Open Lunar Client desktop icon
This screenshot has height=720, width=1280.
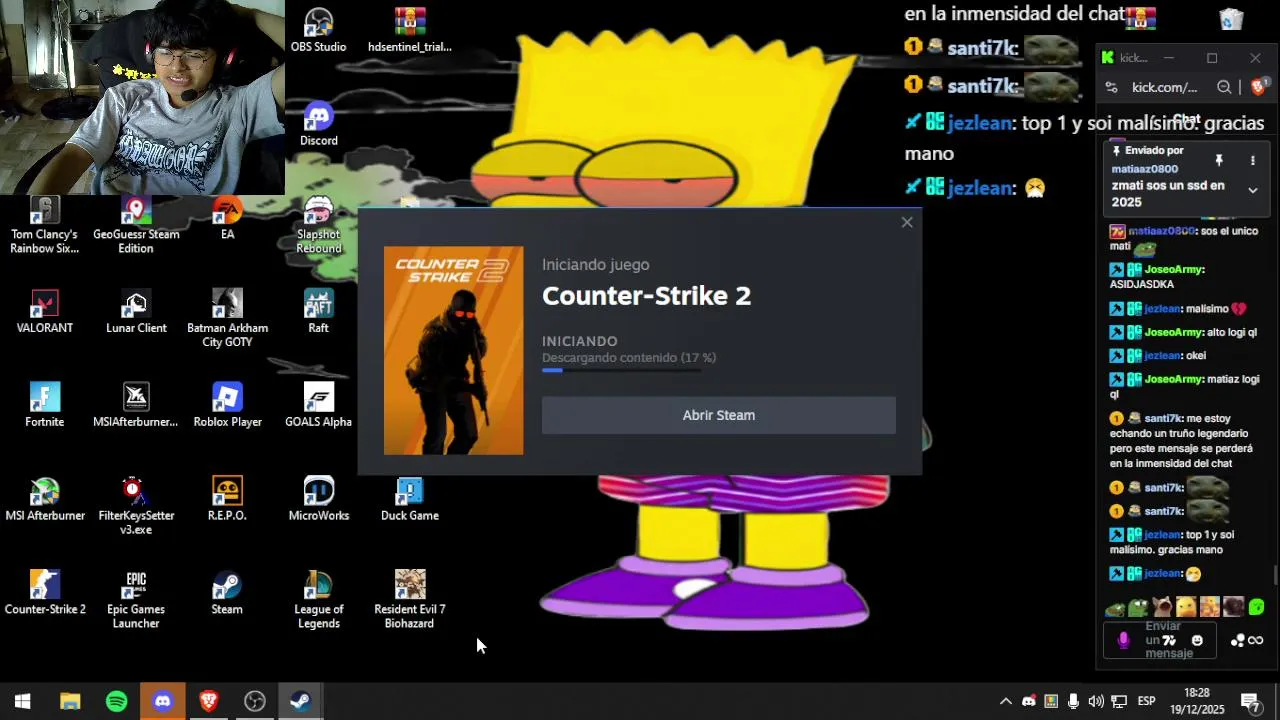click(136, 311)
